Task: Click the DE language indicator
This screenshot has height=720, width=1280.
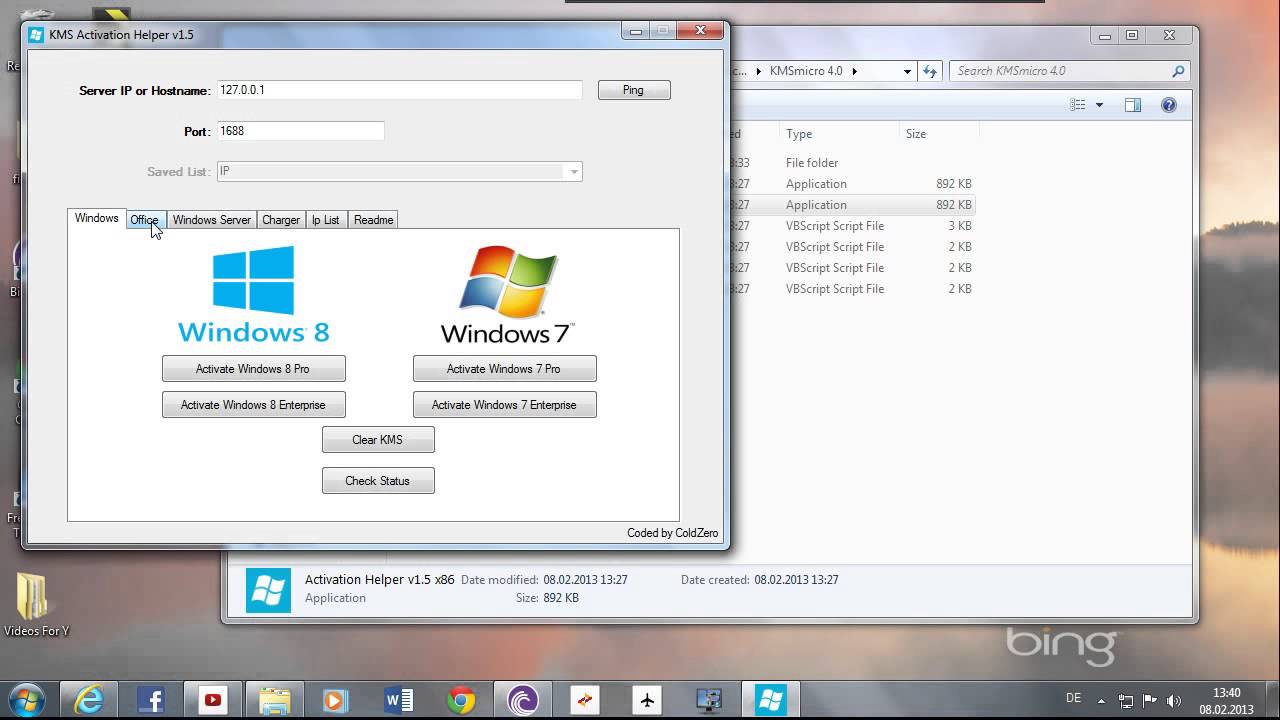Action: click(x=1074, y=698)
